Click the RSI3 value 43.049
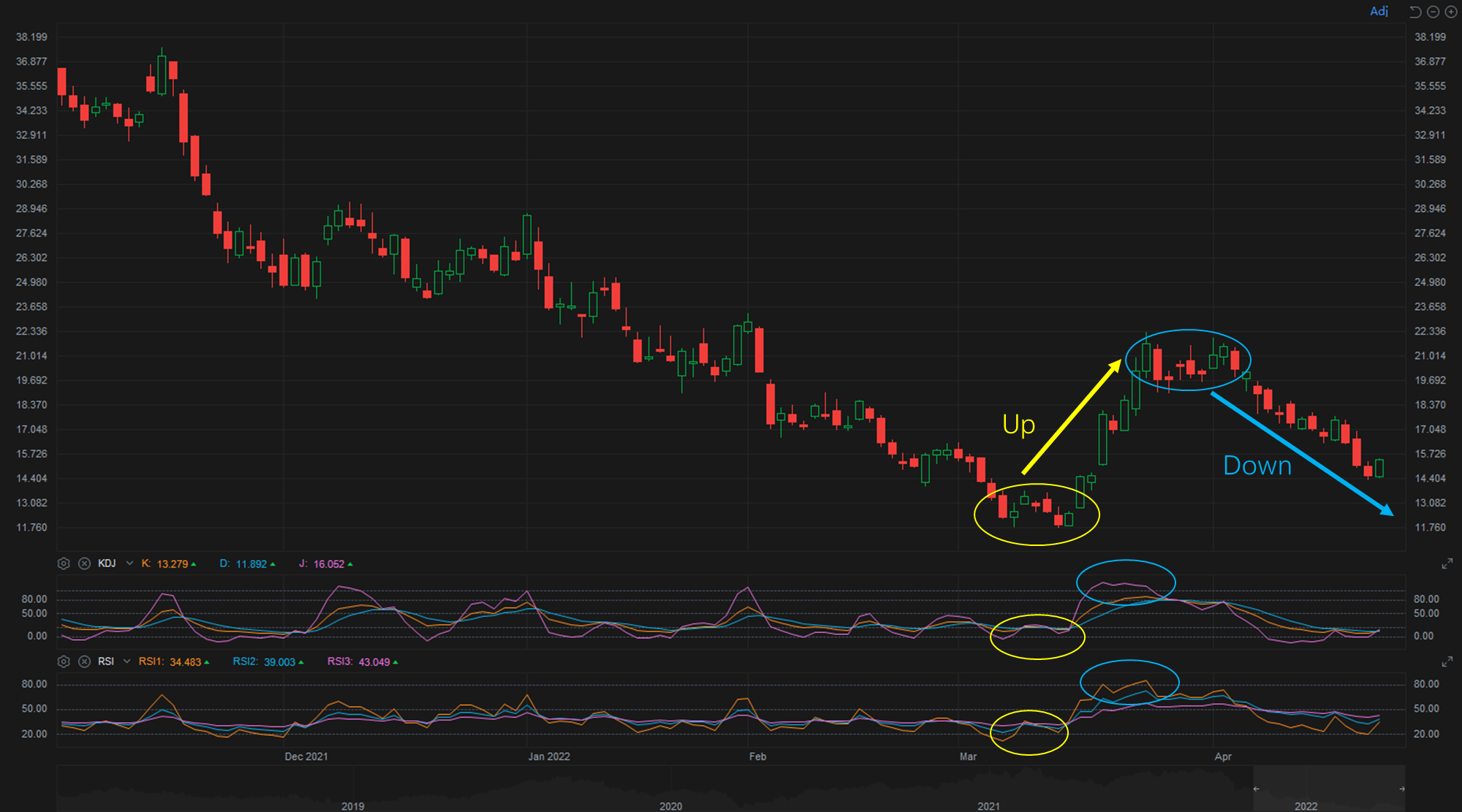The width and height of the screenshot is (1462, 812). [x=374, y=662]
